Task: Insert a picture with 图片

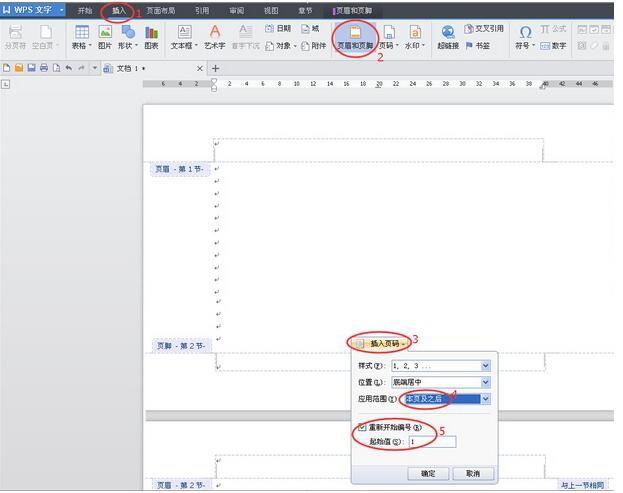Action: click(x=105, y=37)
